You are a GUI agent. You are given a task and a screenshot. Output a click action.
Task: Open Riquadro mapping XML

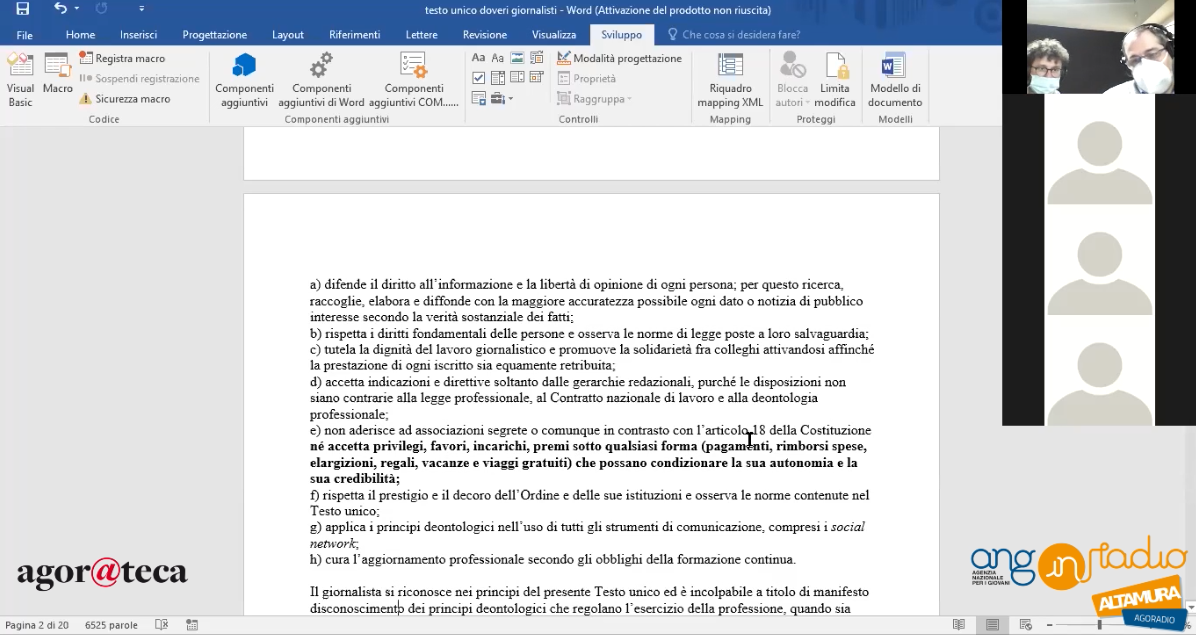point(730,80)
